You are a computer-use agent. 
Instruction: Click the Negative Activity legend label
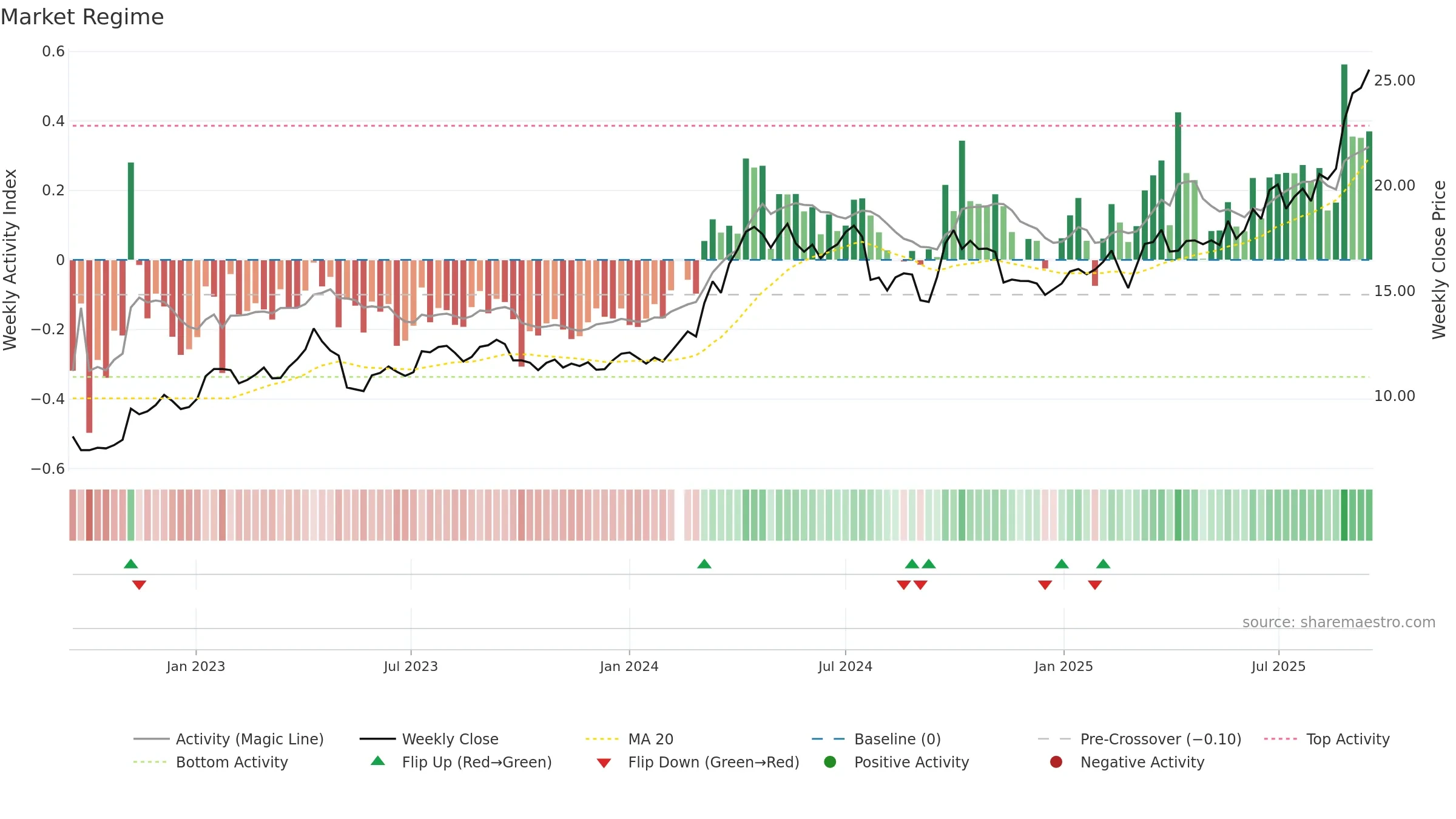point(1142,762)
